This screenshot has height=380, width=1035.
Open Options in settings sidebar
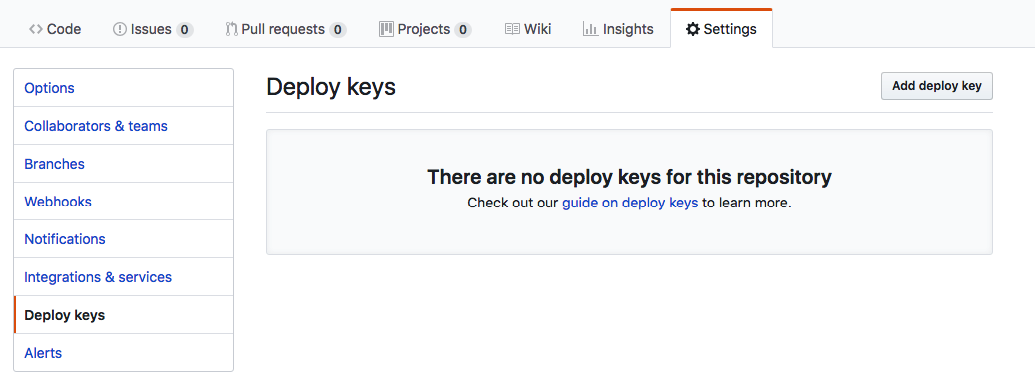[x=123, y=88]
